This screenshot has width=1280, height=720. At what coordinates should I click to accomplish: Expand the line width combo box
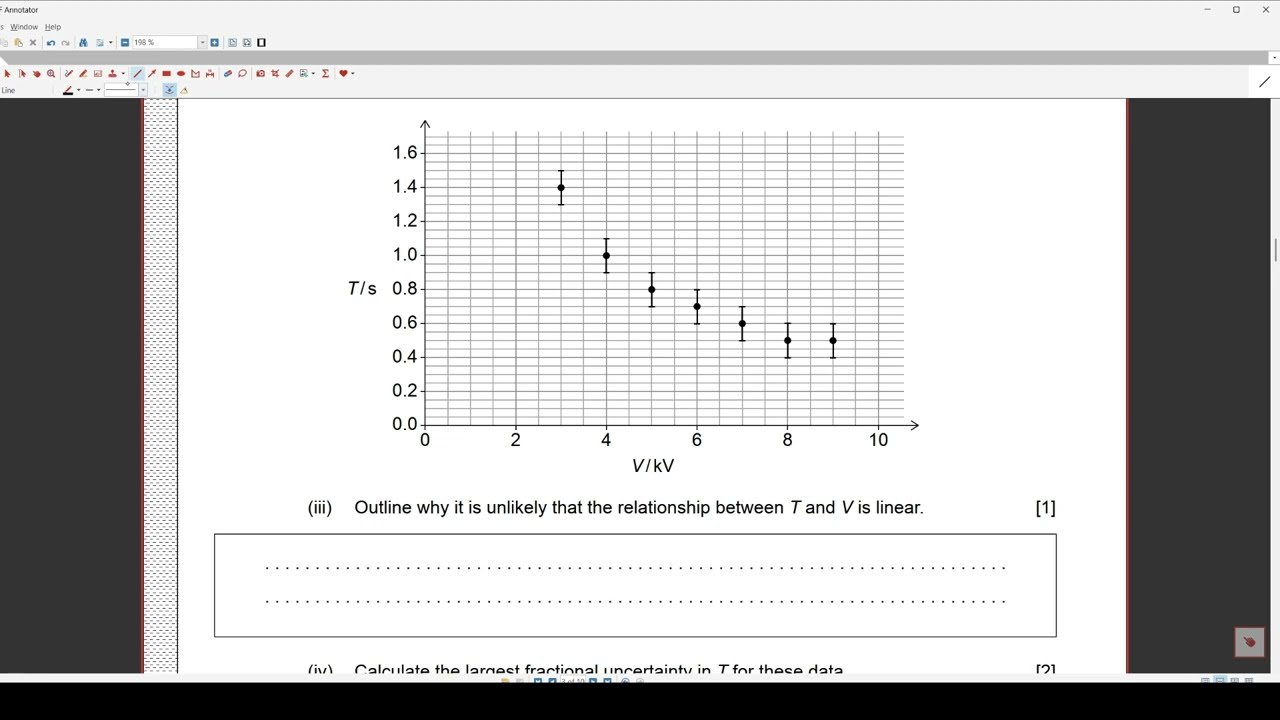click(143, 90)
